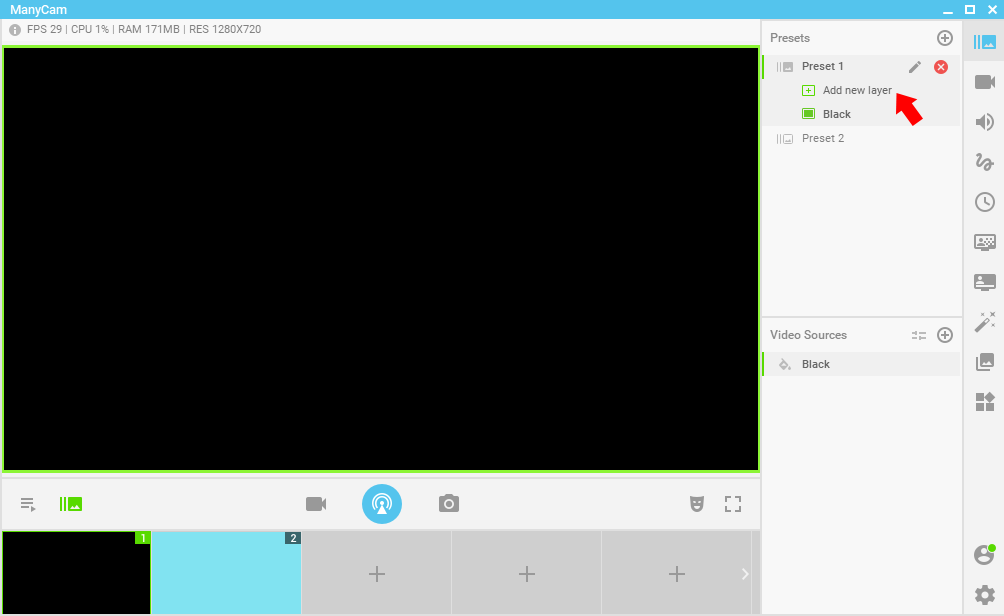The height and width of the screenshot is (616, 1004).
Task: Add a new video source
Action: click(x=944, y=335)
